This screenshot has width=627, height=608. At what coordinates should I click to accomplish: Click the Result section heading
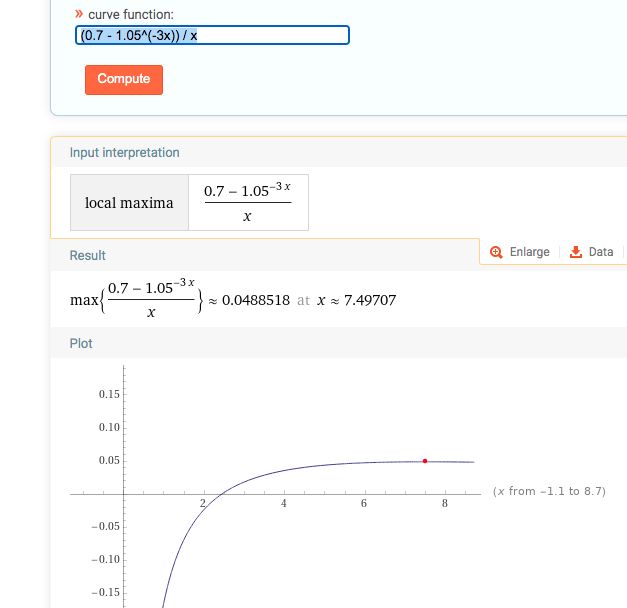87,256
